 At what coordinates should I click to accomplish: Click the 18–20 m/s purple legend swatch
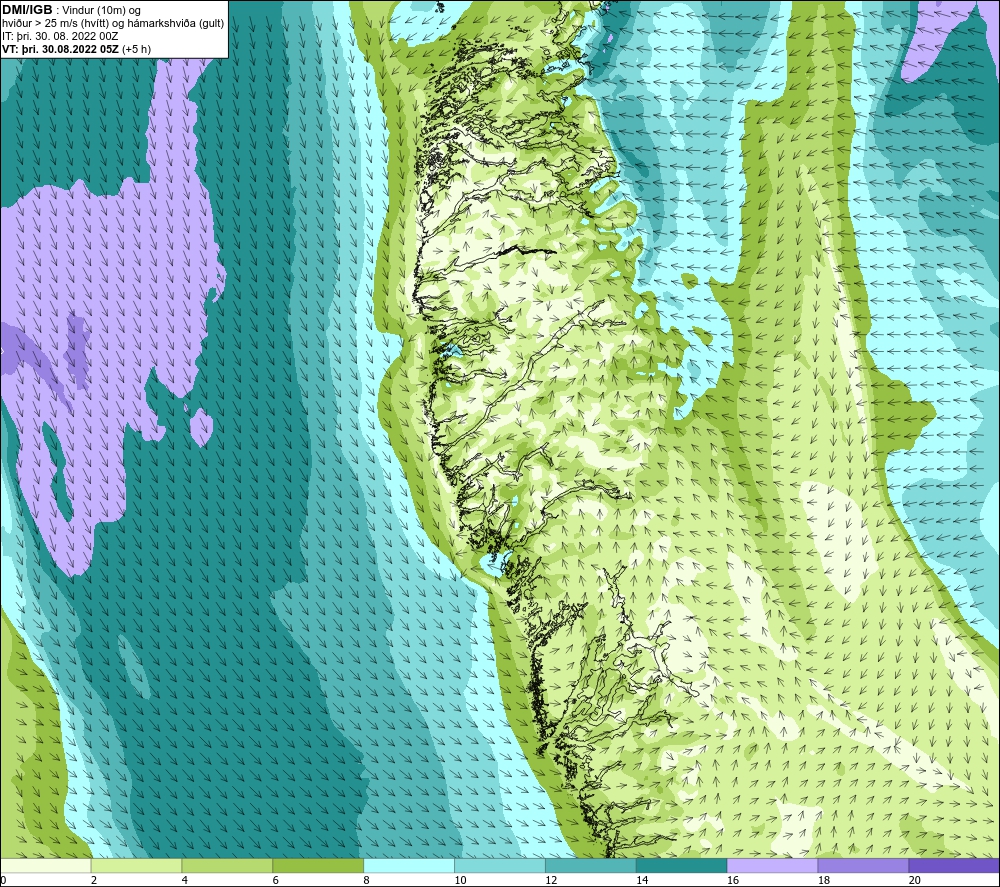coord(863,866)
